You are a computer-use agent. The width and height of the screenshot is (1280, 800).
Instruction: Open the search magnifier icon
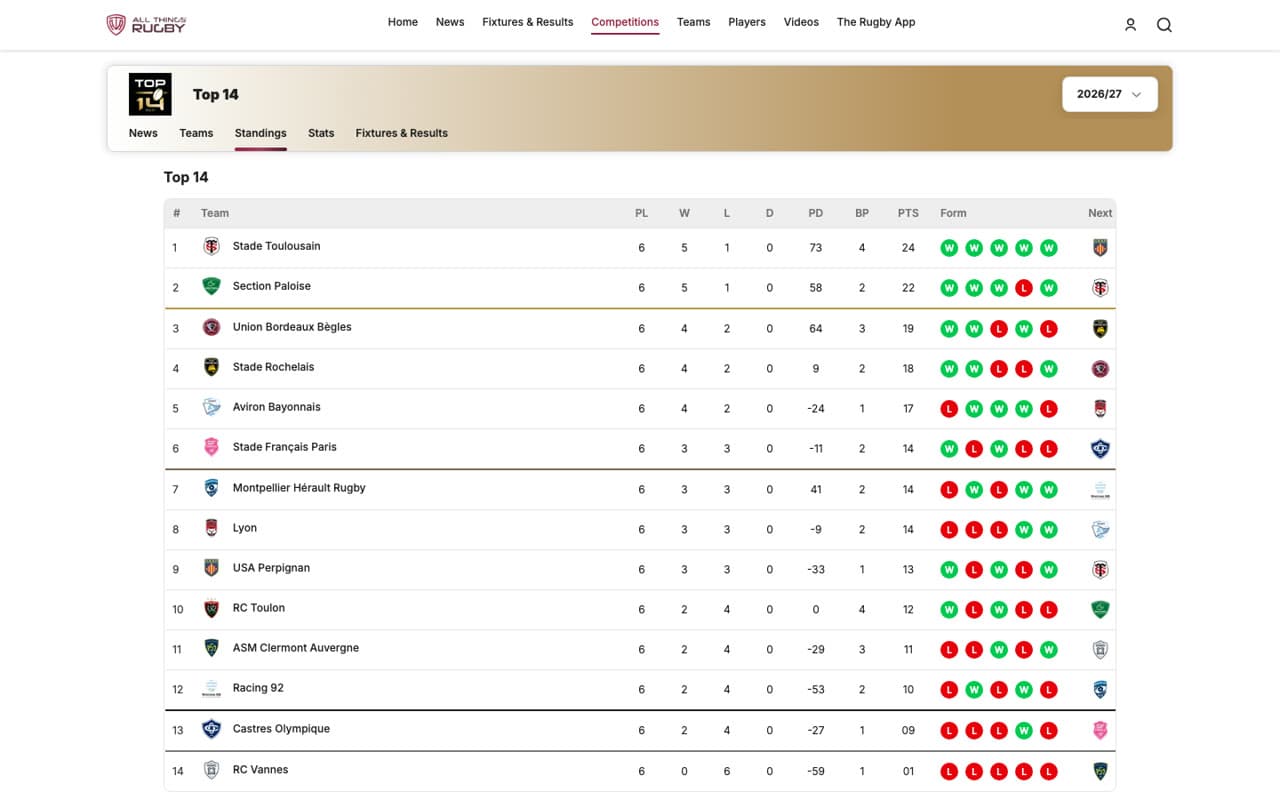tap(1164, 25)
